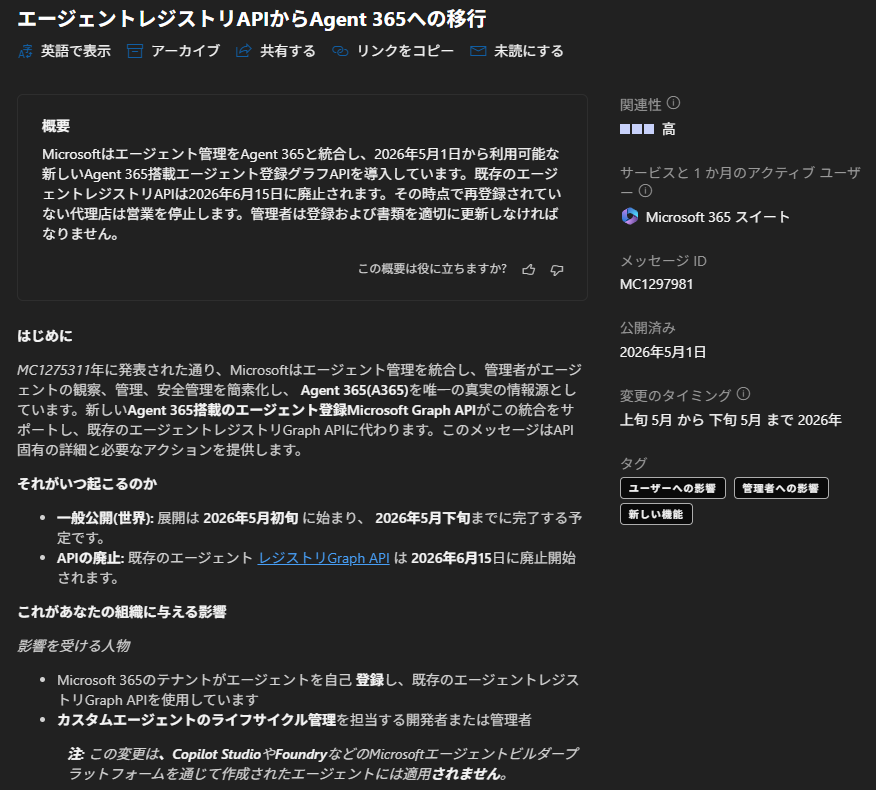Click the relevance level bars indicator
The image size is (876, 790).
(637, 129)
